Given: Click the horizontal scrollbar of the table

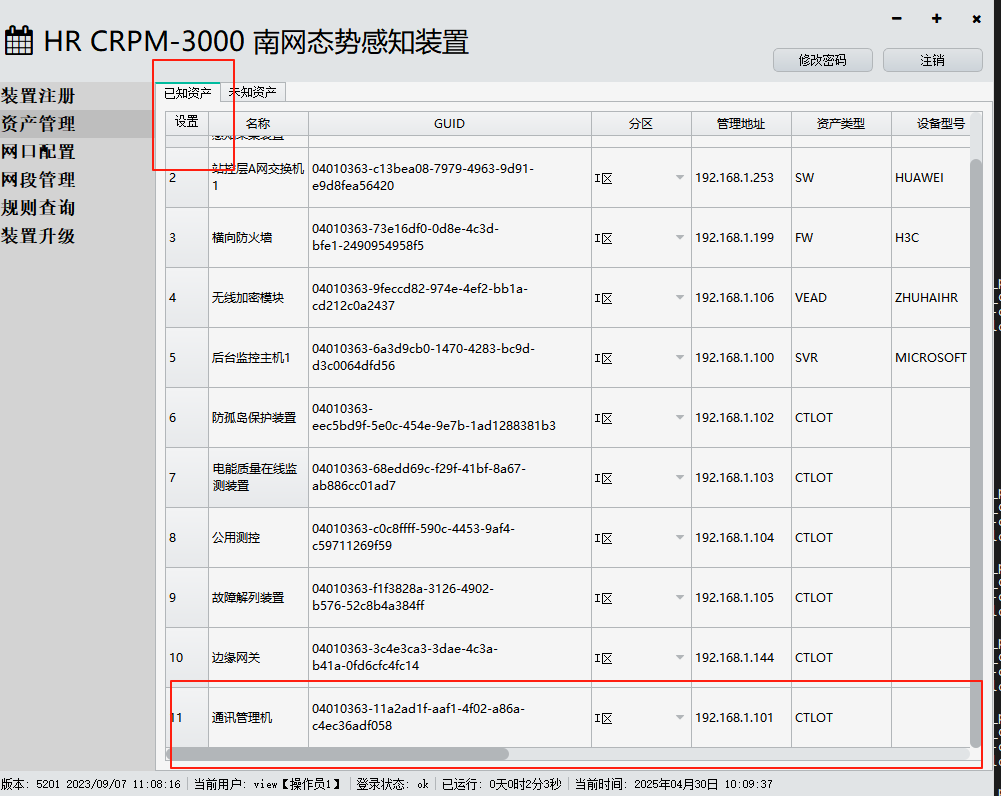Looking at the screenshot, I should (338, 754).
